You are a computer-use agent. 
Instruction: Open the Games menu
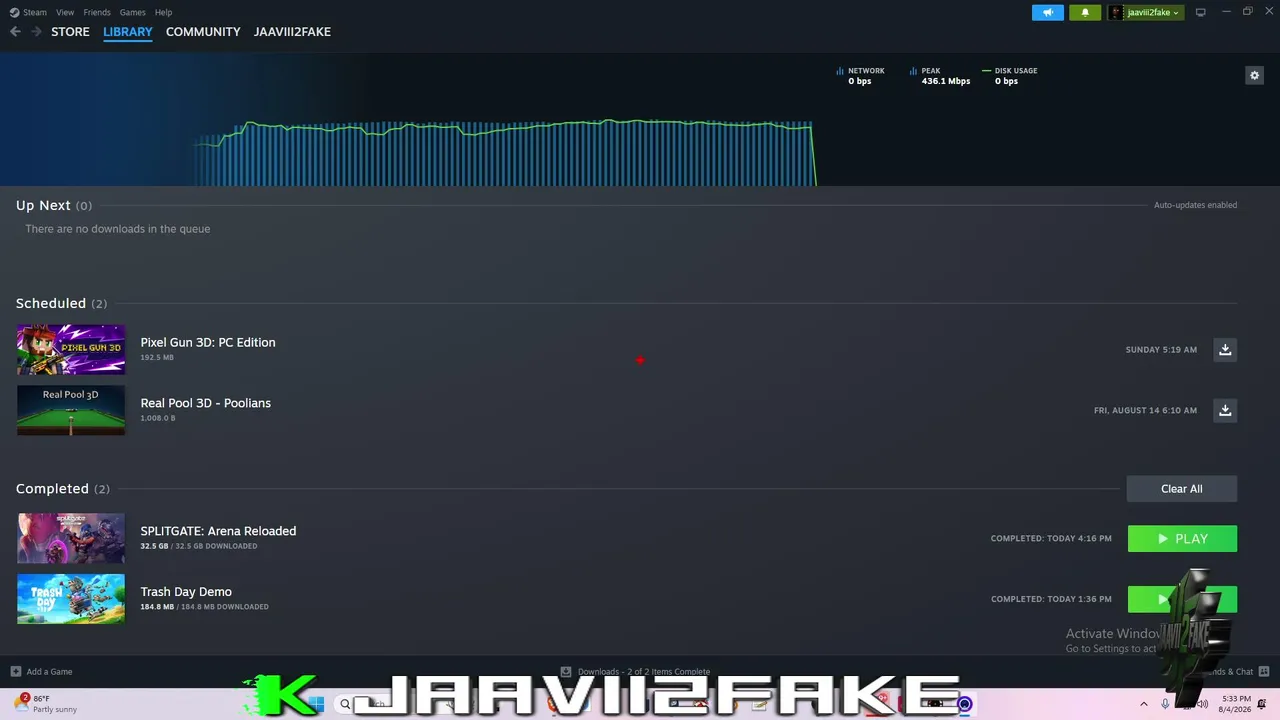coord(132,12)
